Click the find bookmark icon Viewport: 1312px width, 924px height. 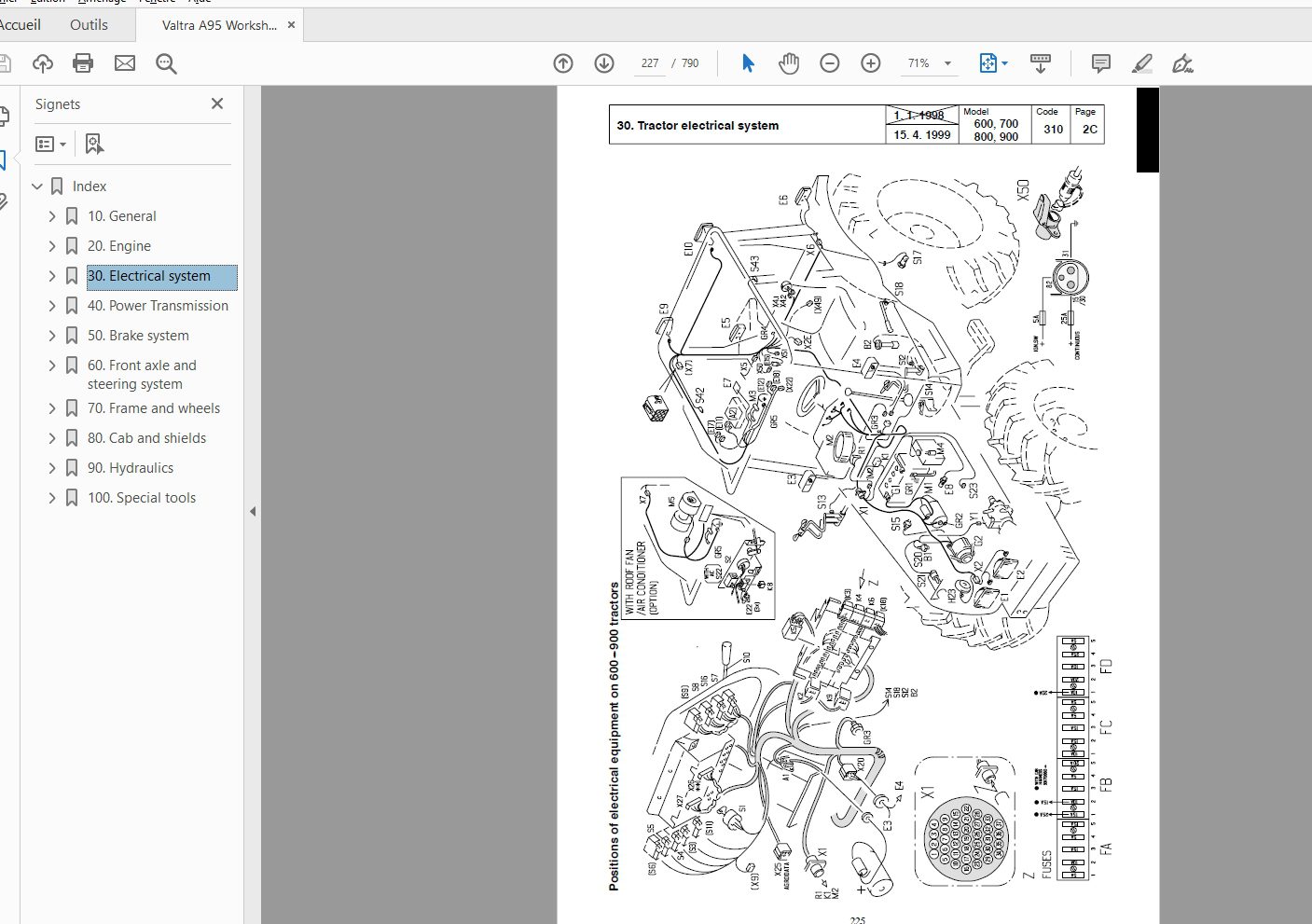tap(94, 144)
